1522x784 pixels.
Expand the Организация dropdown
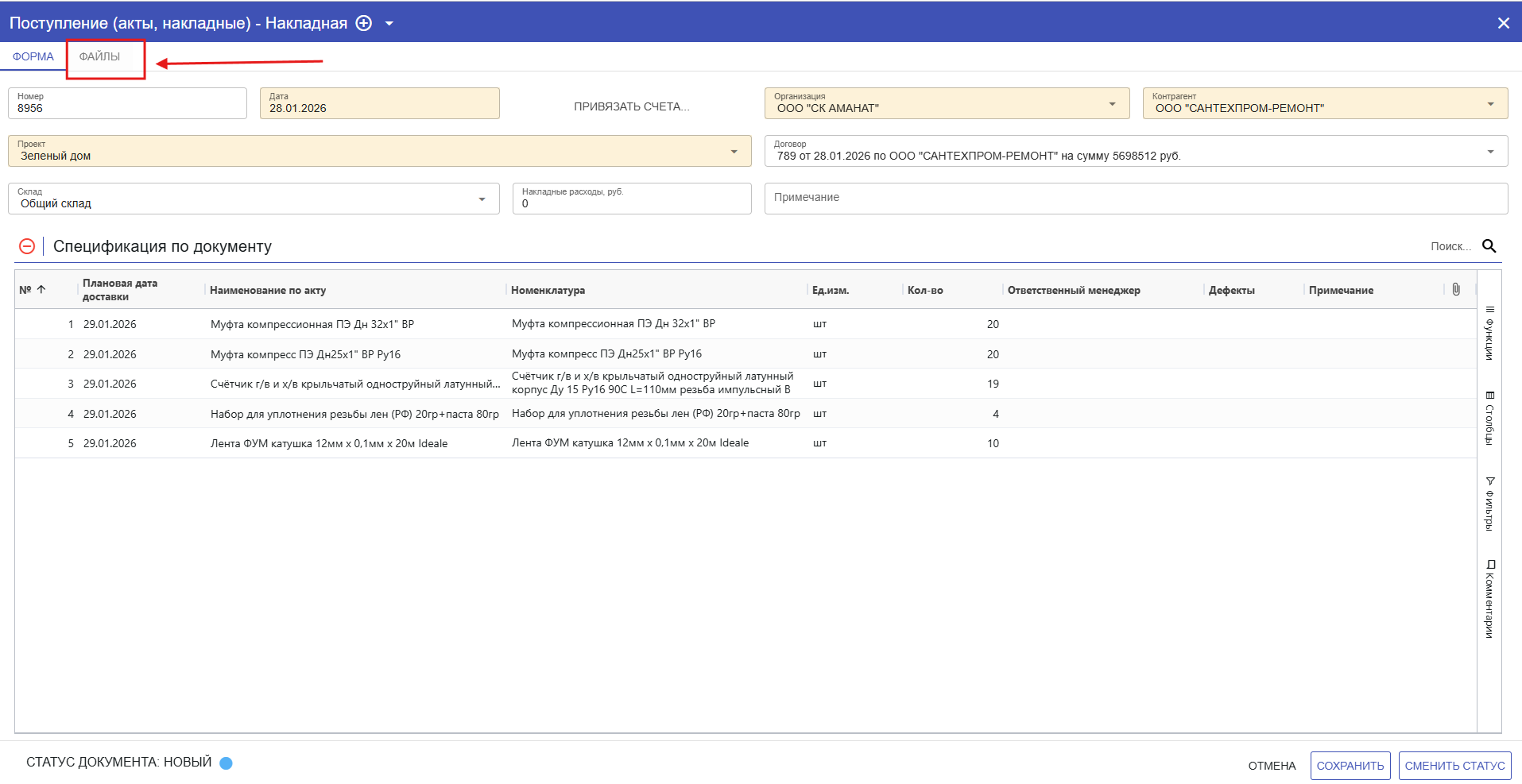point(1112,104)
